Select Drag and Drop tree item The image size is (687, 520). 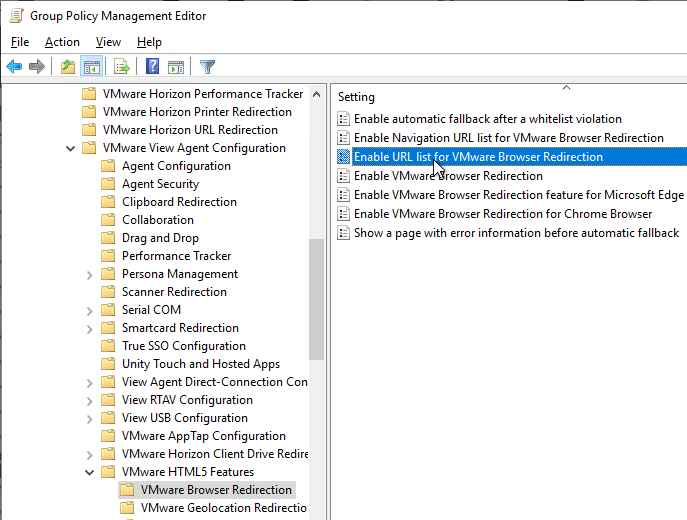(160, 237)
